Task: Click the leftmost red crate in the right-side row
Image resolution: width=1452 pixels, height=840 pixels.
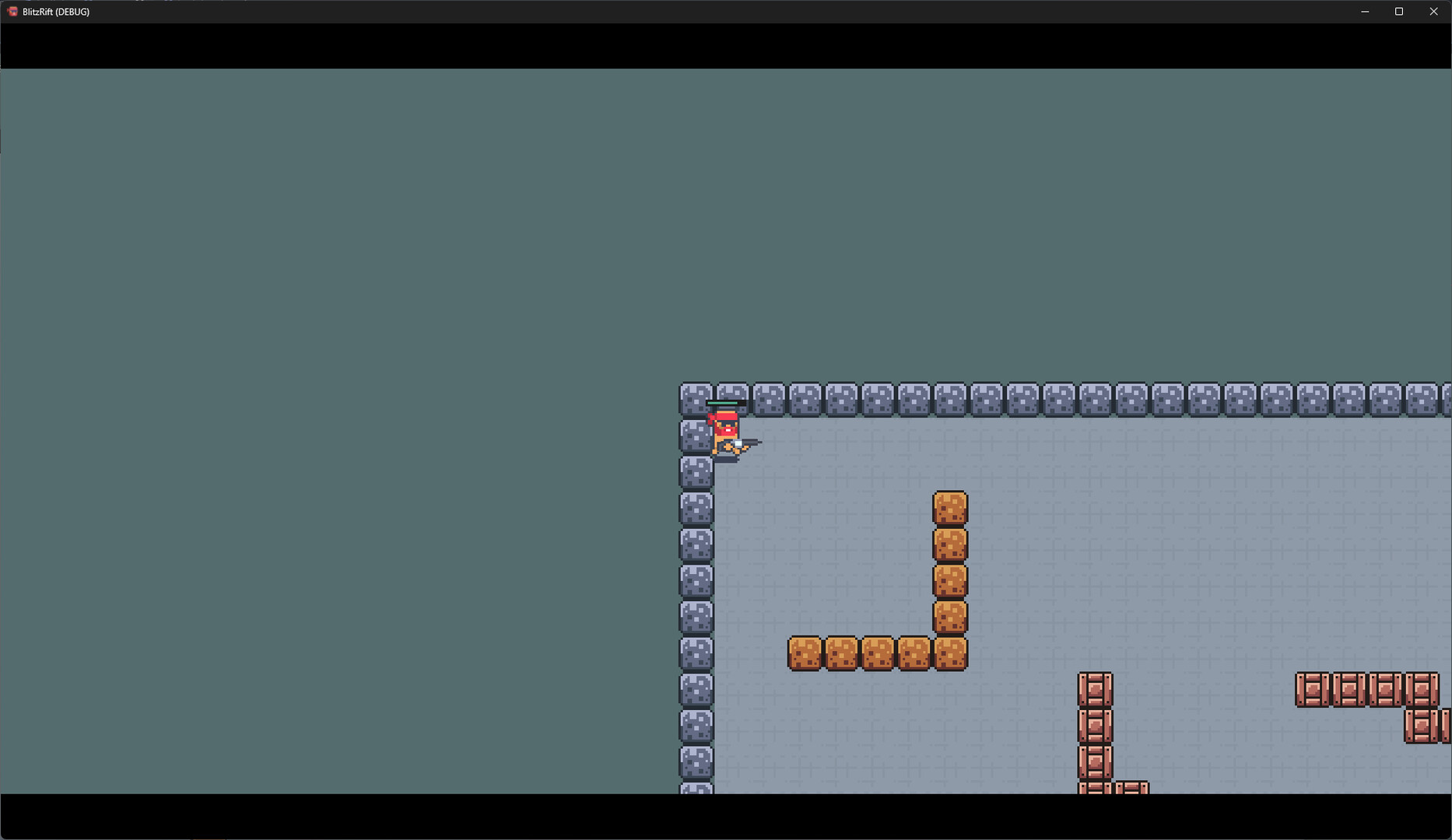Action: (1313, 690)
